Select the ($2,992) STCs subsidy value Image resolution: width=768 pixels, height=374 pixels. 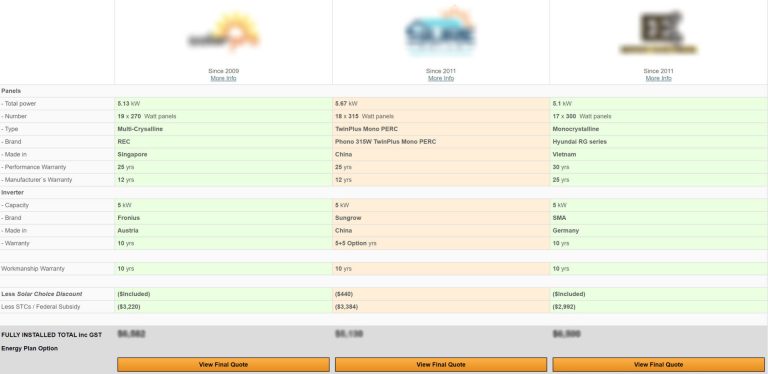click(x=564, y=307)
